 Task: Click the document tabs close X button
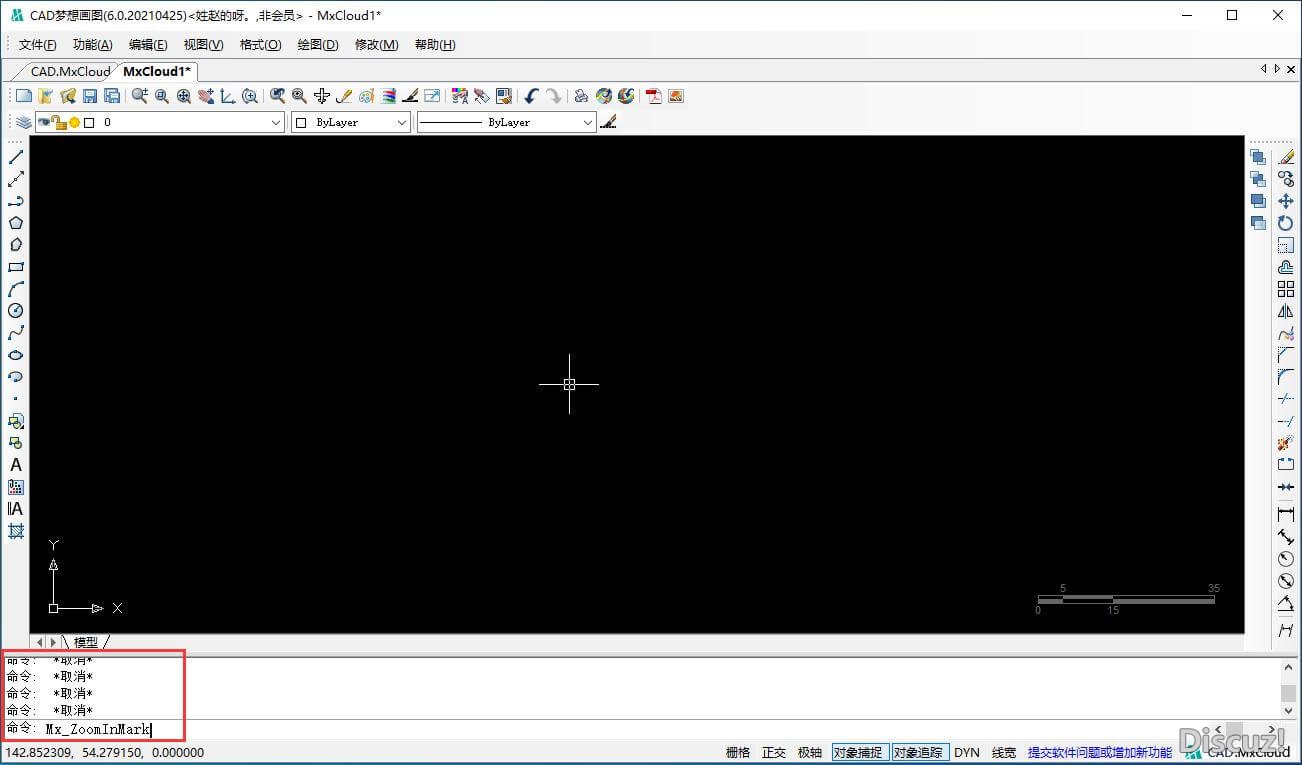point(1290,69)
